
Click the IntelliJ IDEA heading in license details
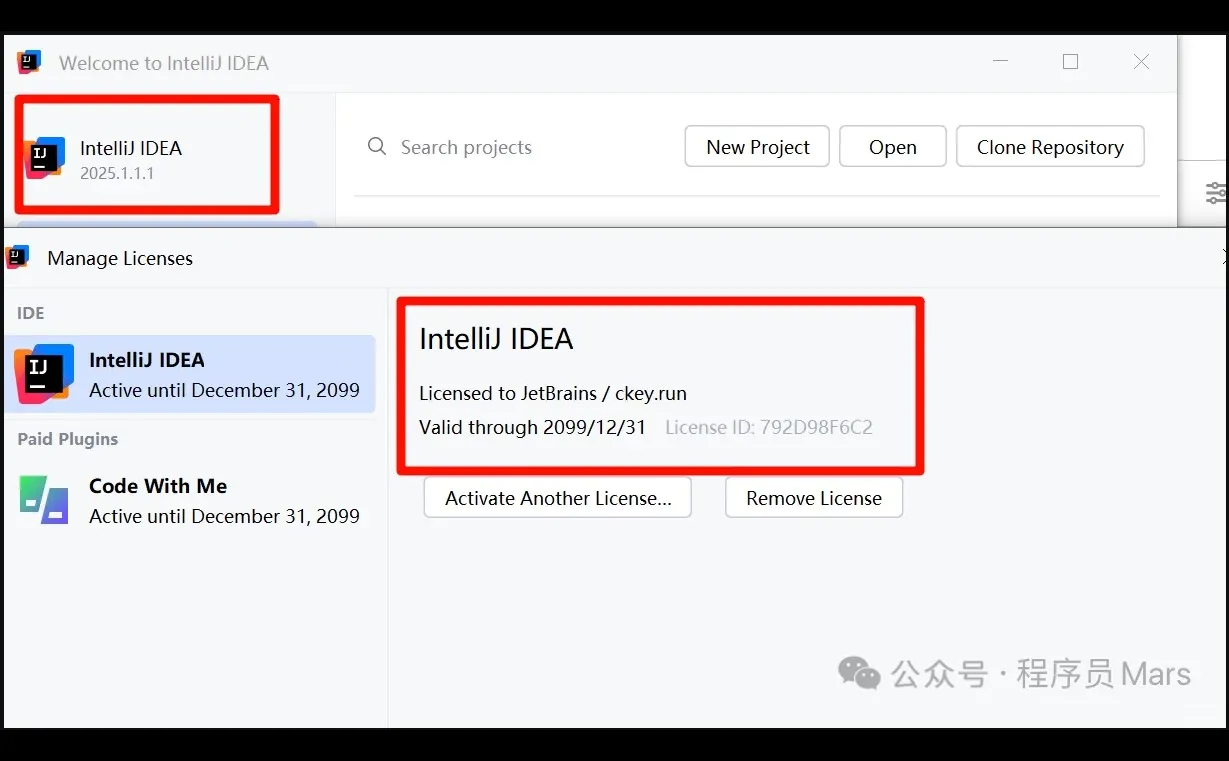pyautogui.click(x=496, y=339)
